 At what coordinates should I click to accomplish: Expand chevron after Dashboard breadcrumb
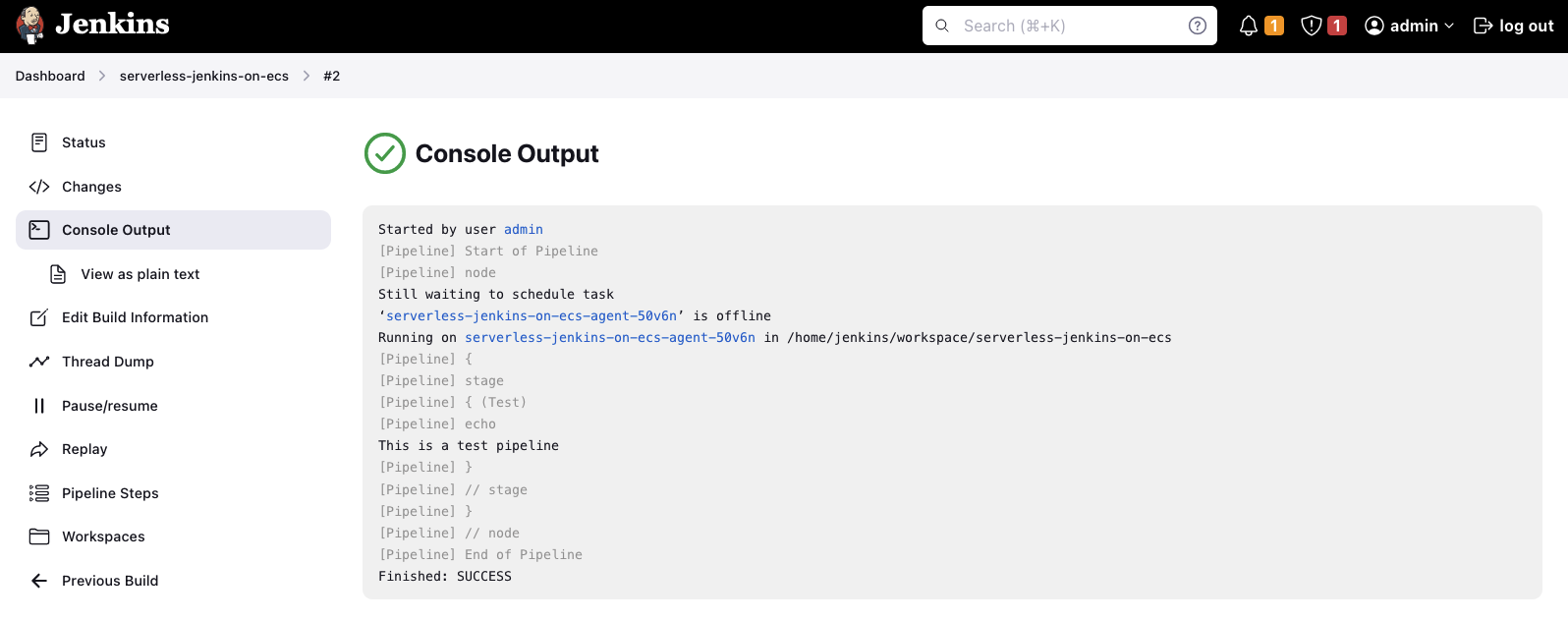click(x=102, y=76)
